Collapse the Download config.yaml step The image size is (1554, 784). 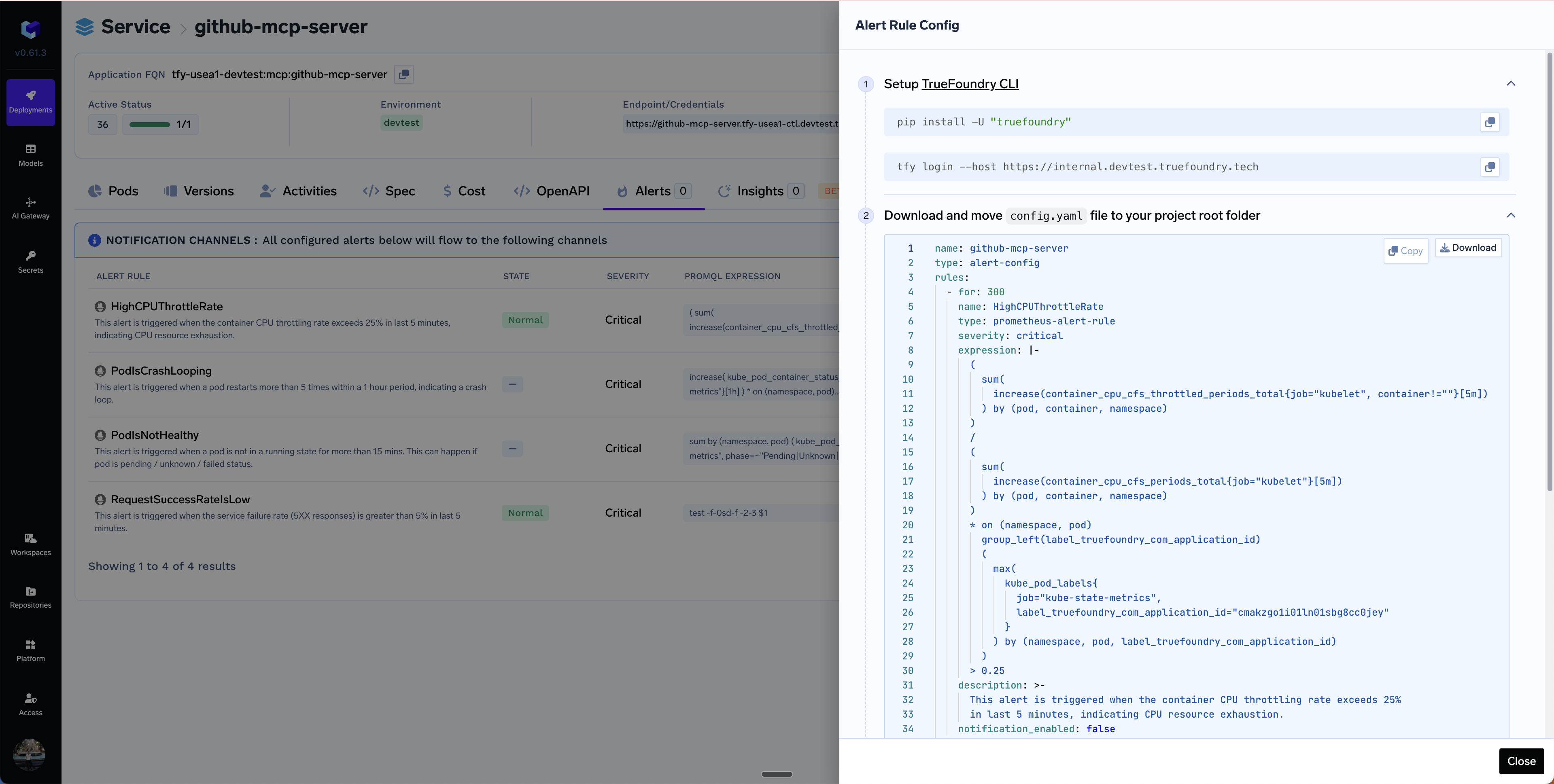pyautogui.click(x=1511, y=215)
